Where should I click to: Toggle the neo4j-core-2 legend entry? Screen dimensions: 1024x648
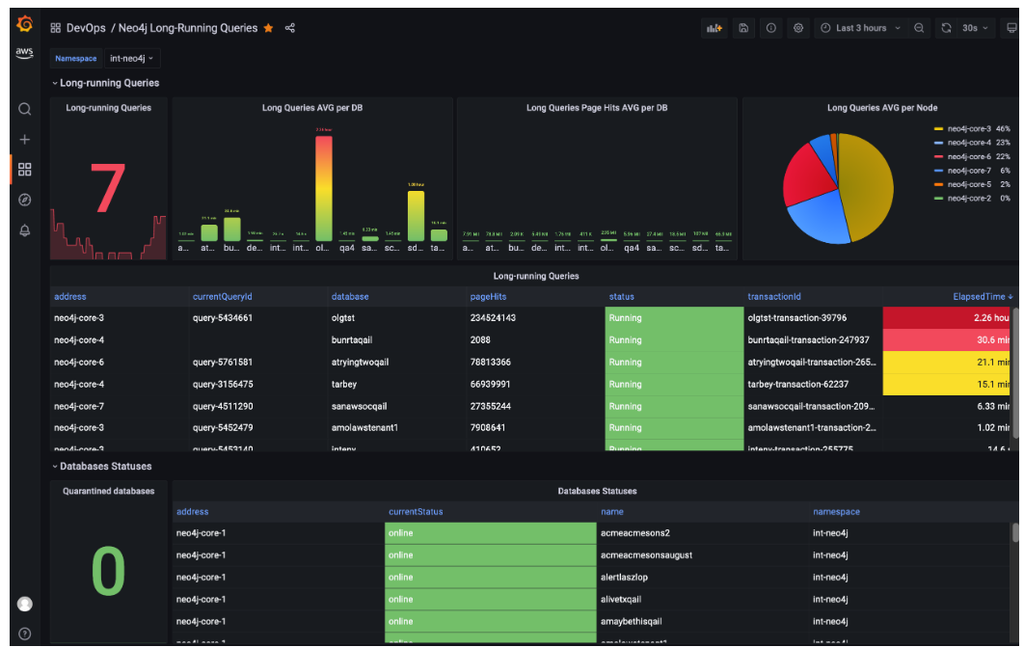coord(969,198)
